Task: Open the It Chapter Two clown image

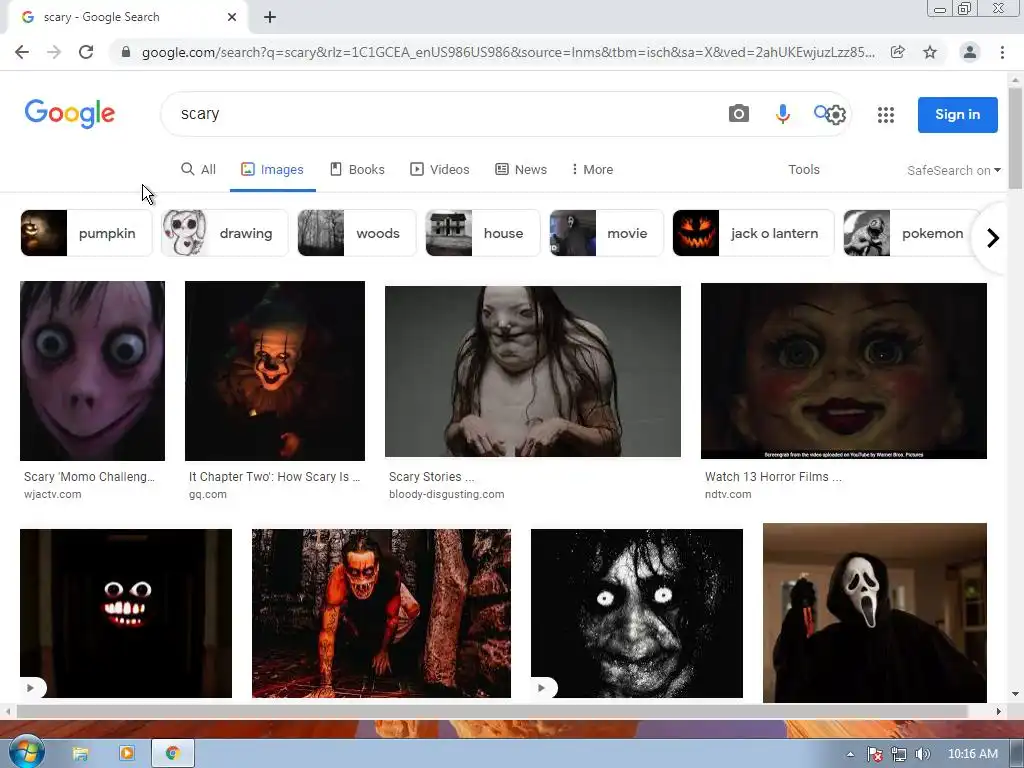Action: point(275,371)
